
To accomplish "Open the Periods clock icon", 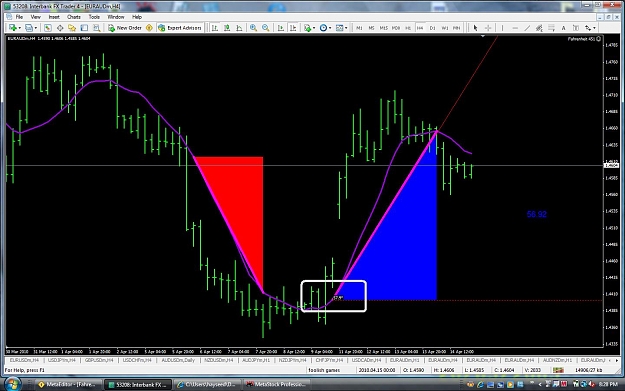I will point(323,28).
